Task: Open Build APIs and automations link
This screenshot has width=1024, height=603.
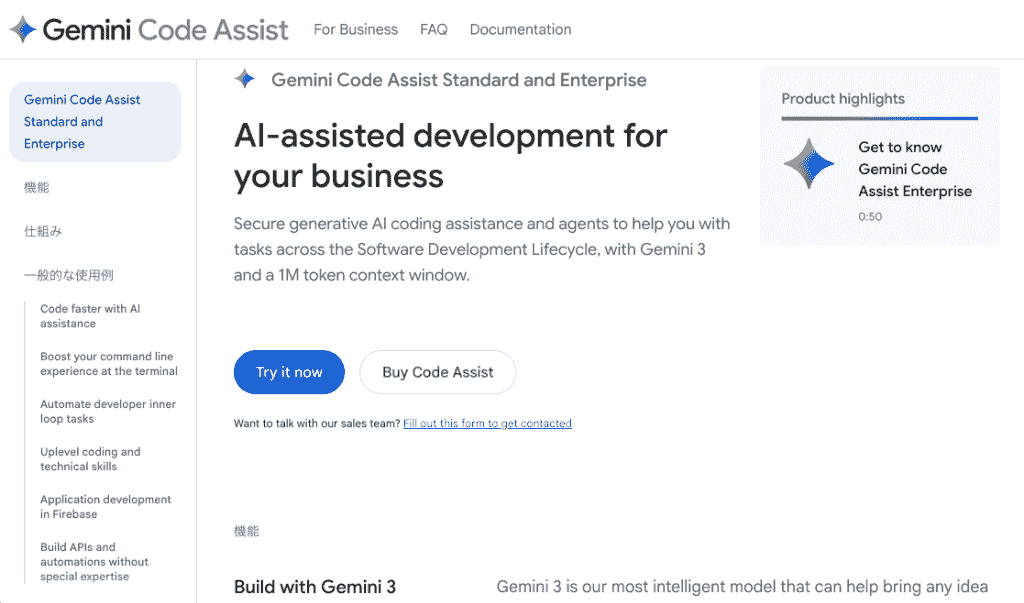Action: click(94, 562)
